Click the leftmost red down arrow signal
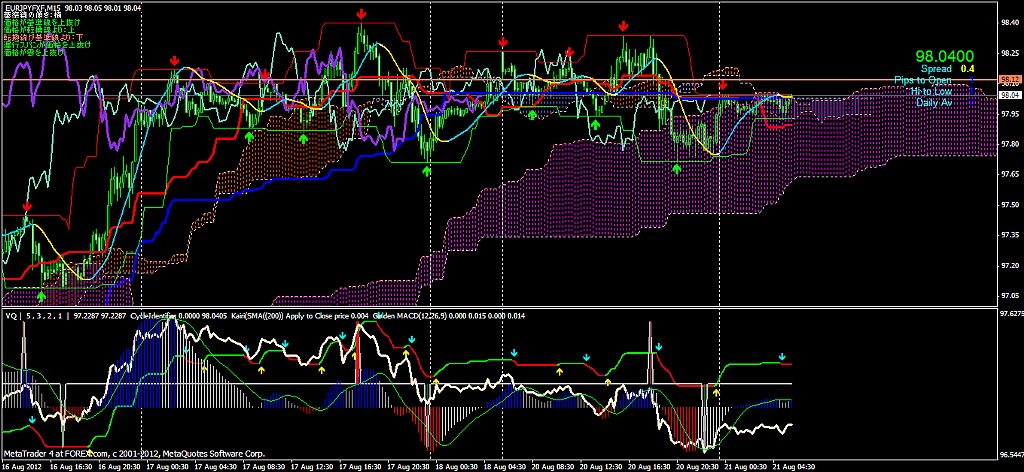Viewport: 1024px width, 472px height. (x=27, y=206)
